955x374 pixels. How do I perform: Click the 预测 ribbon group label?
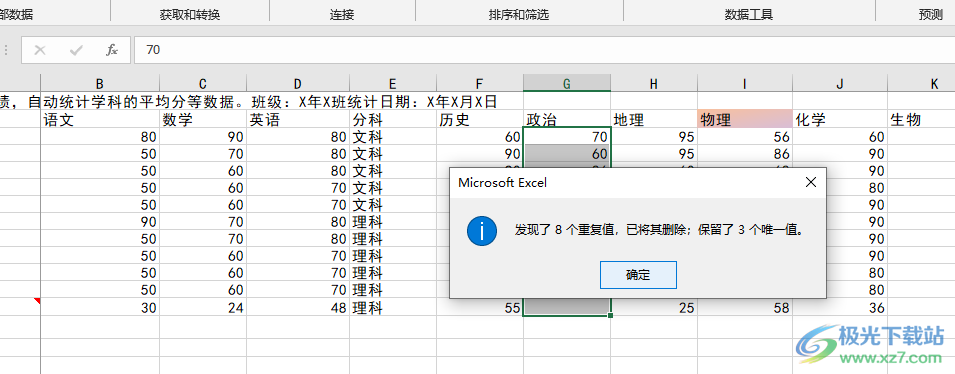(x=931, y=15)
